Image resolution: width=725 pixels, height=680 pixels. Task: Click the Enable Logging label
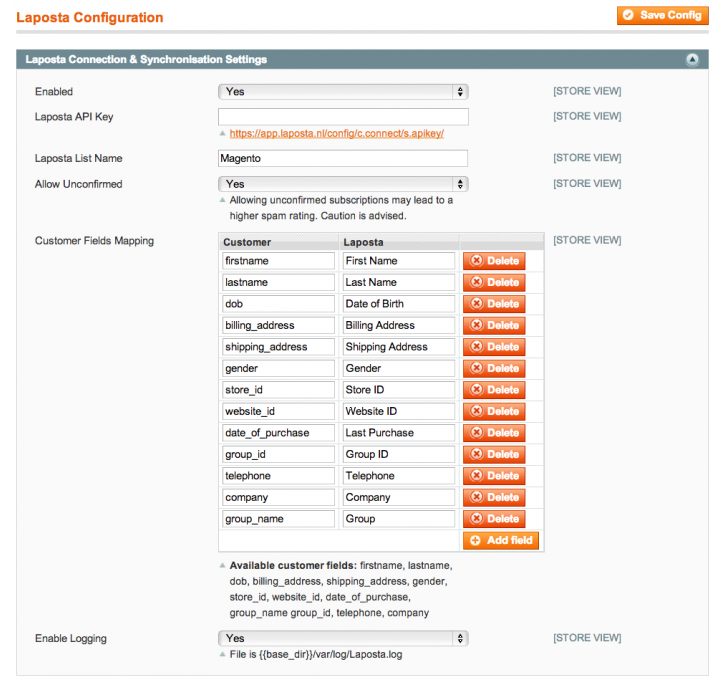pyautogui.click(x=71, y=638)
